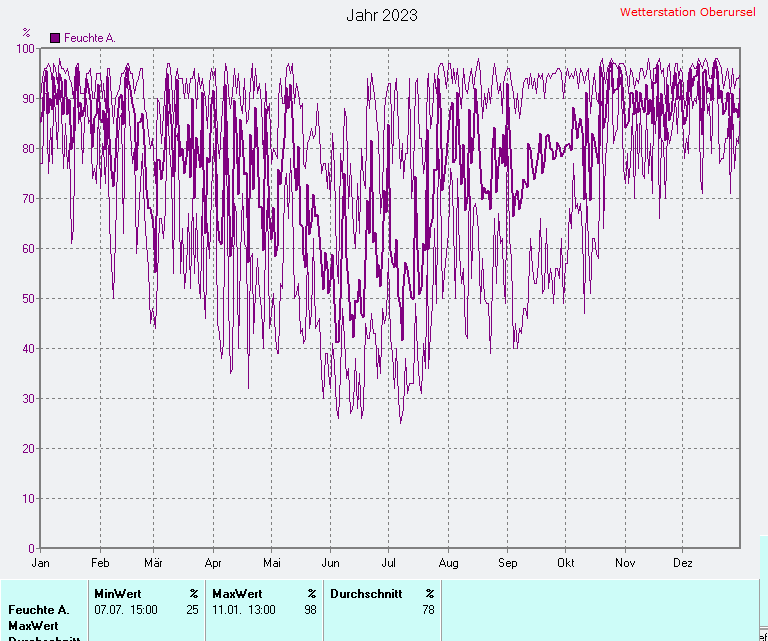Click the 'MaxWert' column header
Screen dimensions: 768x641
tap(237, 594)
